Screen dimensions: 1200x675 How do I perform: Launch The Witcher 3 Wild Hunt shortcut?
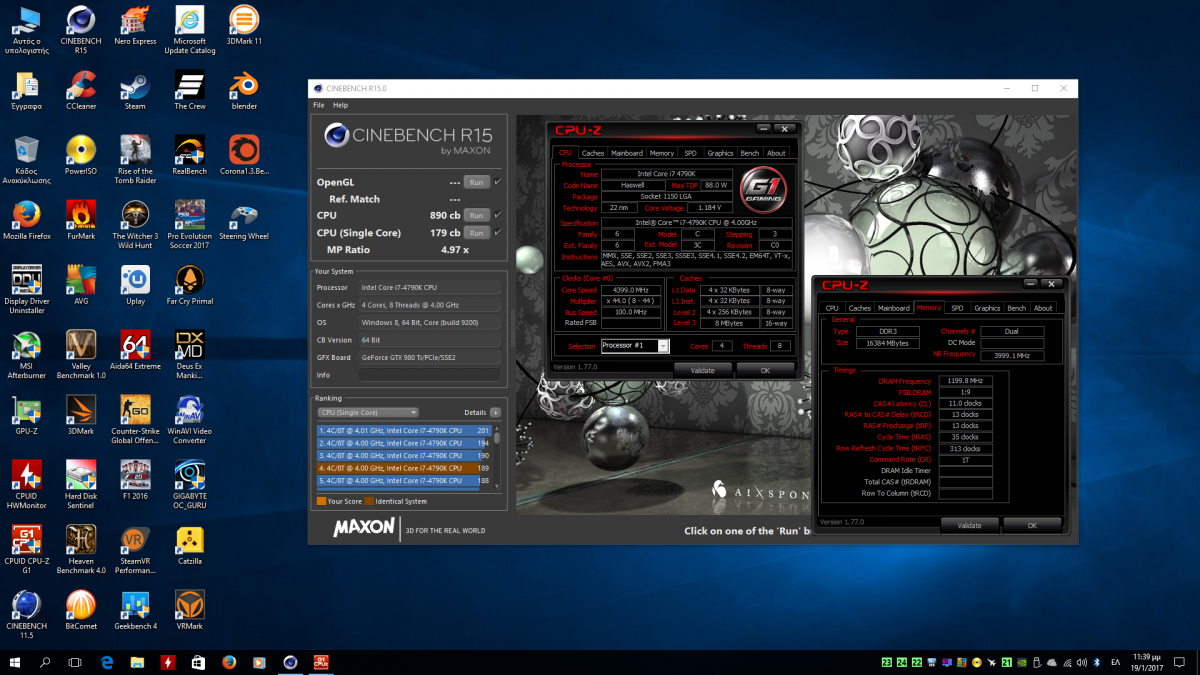[135, 225]
